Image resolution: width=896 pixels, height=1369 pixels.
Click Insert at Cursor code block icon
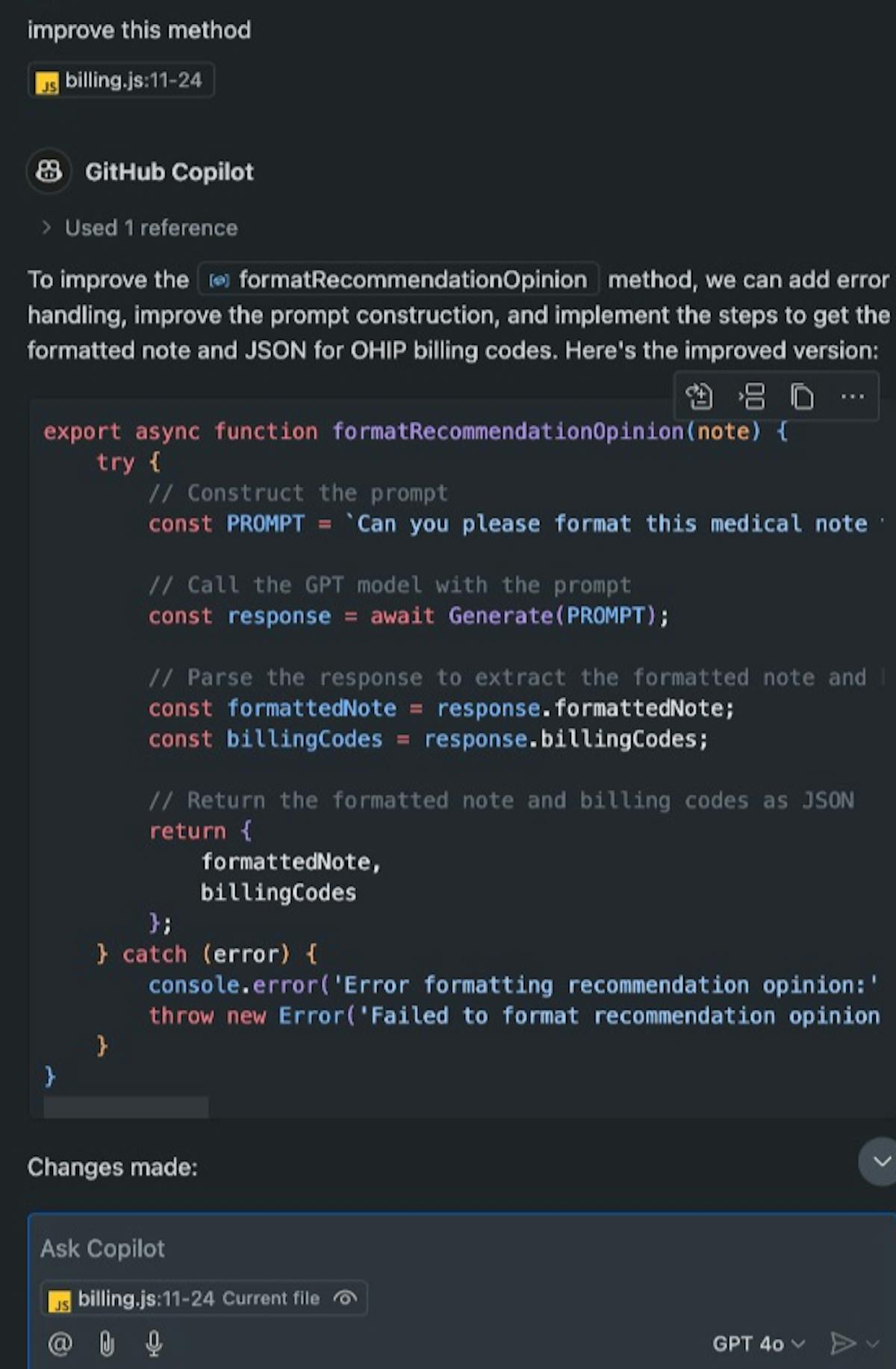(x=751, y=397)
